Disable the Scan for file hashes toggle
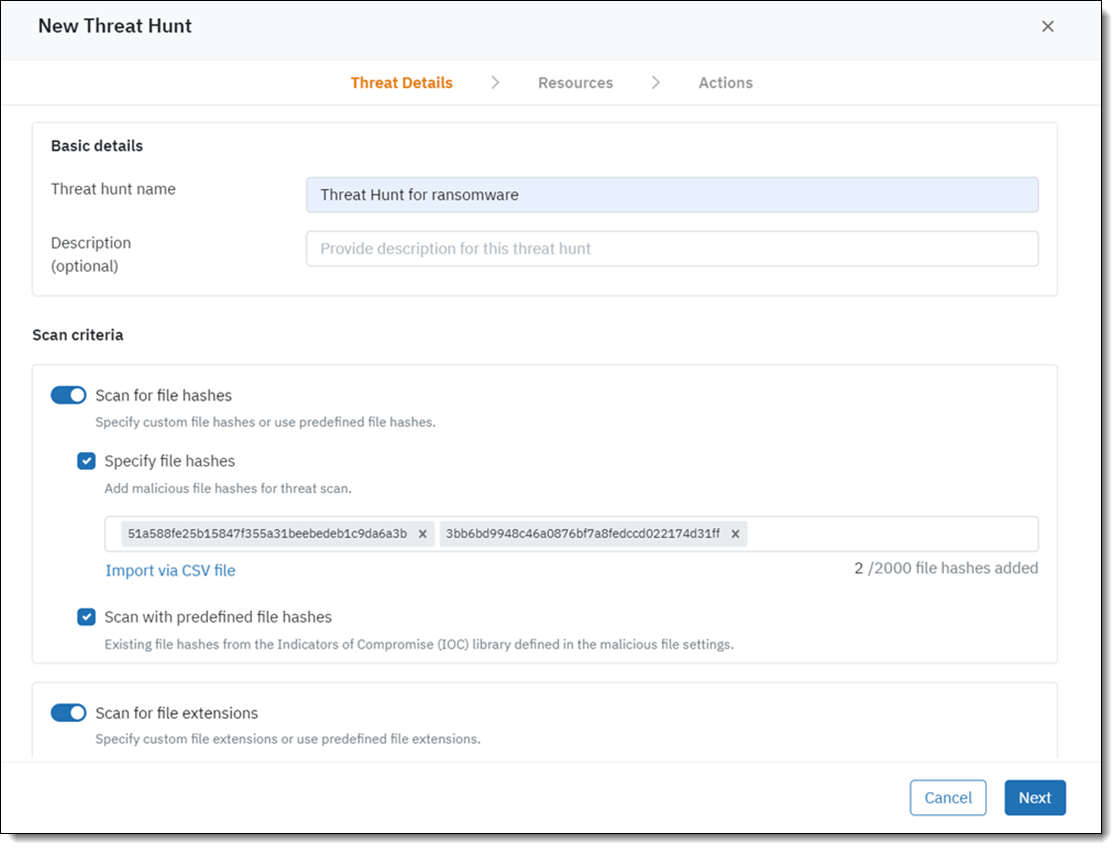 (x=69, y=396)
